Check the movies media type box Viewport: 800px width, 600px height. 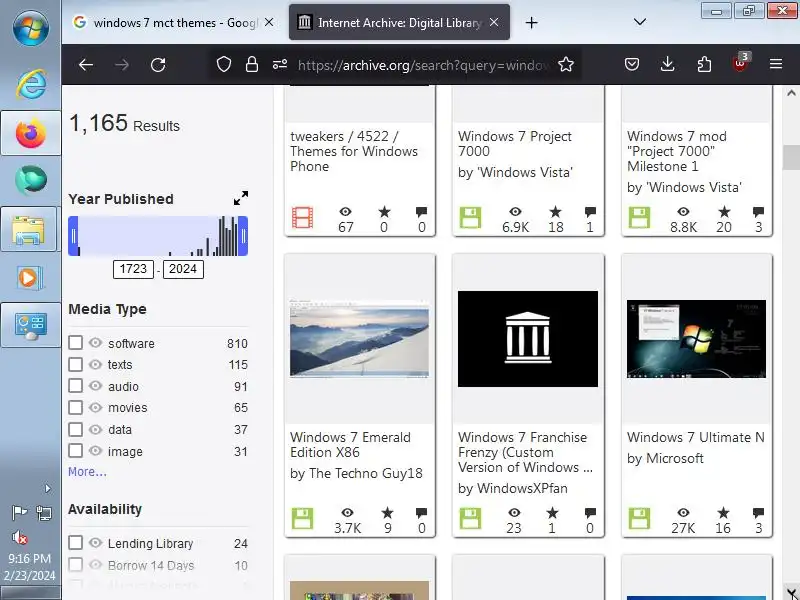[76, 407]
